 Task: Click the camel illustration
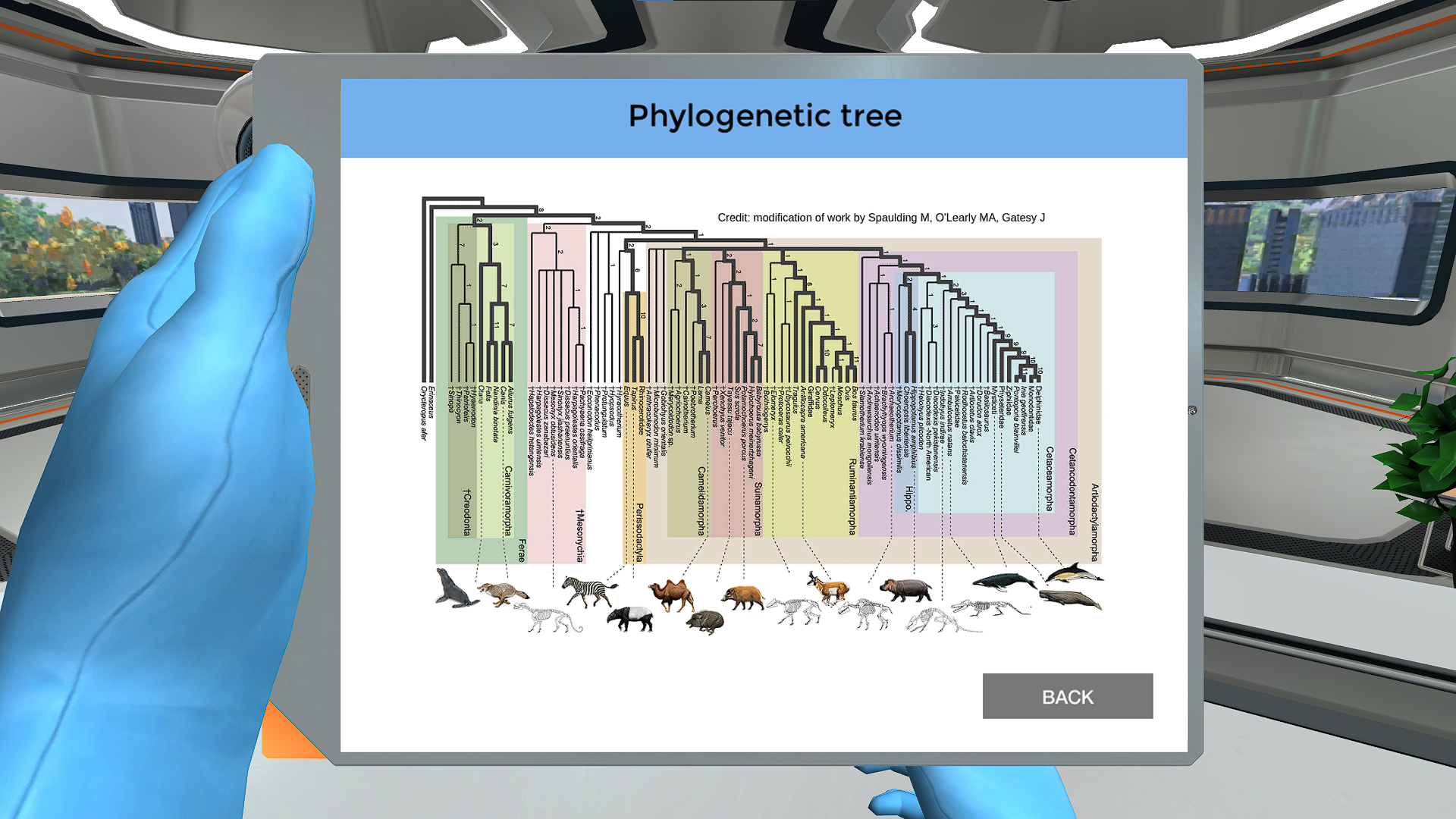tap(671, 595)
